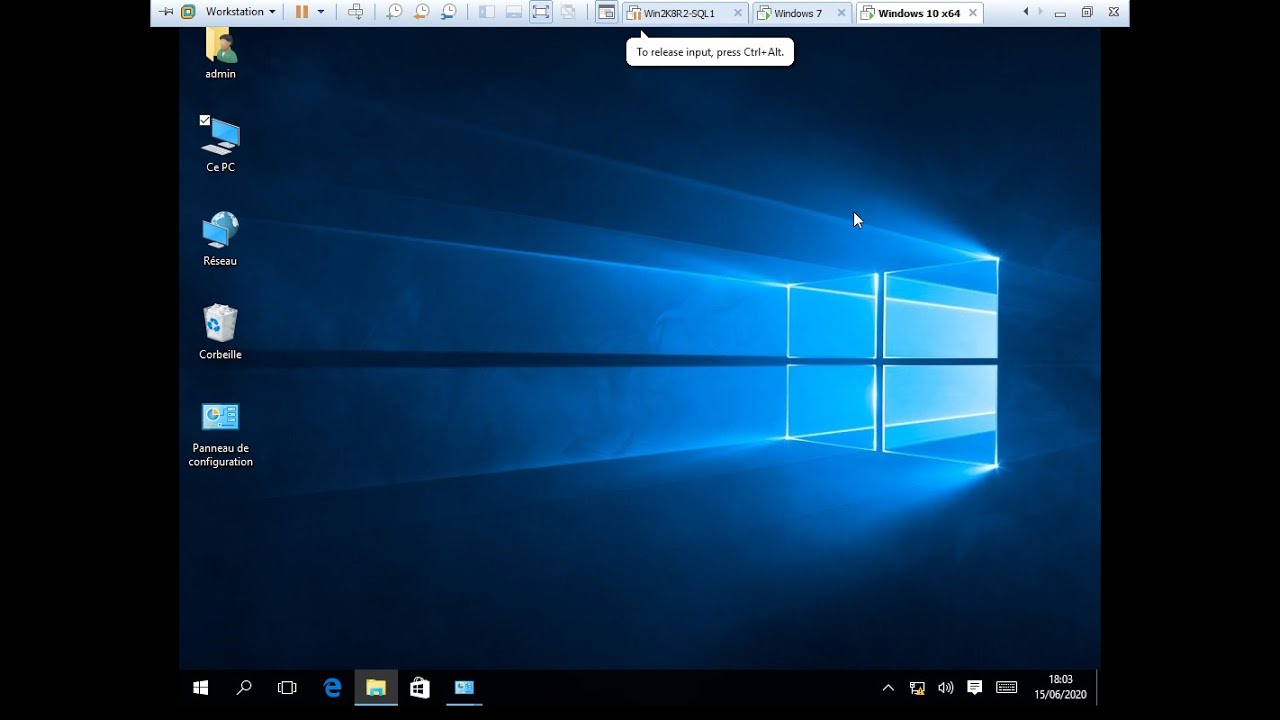Image resolution: width=1280 pixels, height=720 pixels.
Task: Open Microsoft Store from taskbar
Action: pyautogui.click(x=420, y=688)
